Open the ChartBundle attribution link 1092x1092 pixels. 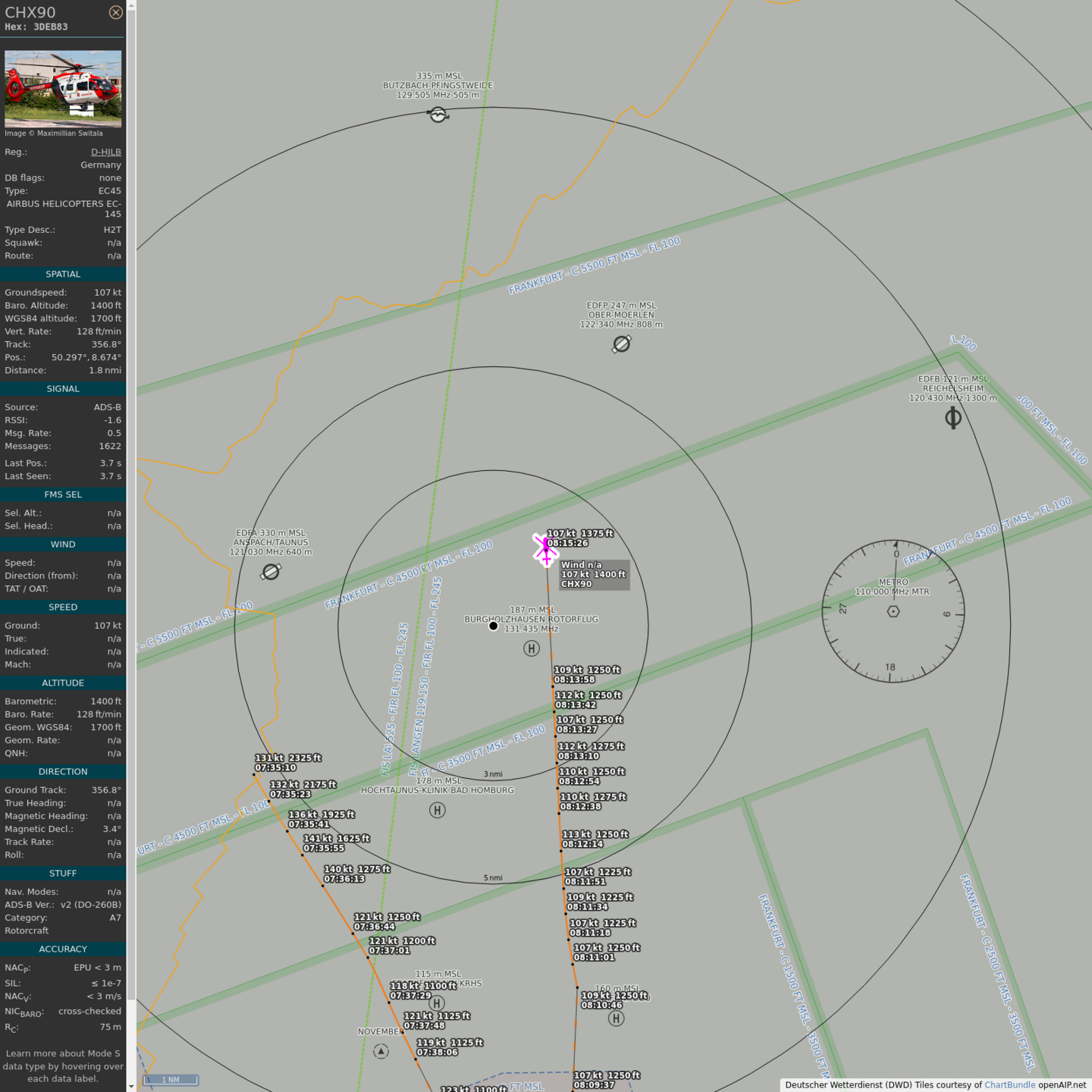1009,1084
